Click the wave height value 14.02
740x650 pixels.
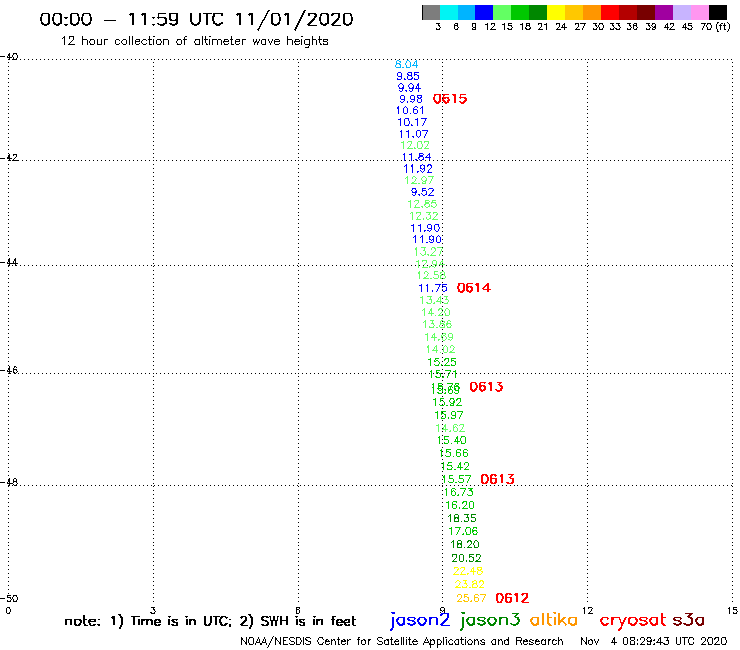(x=440, y=350)
